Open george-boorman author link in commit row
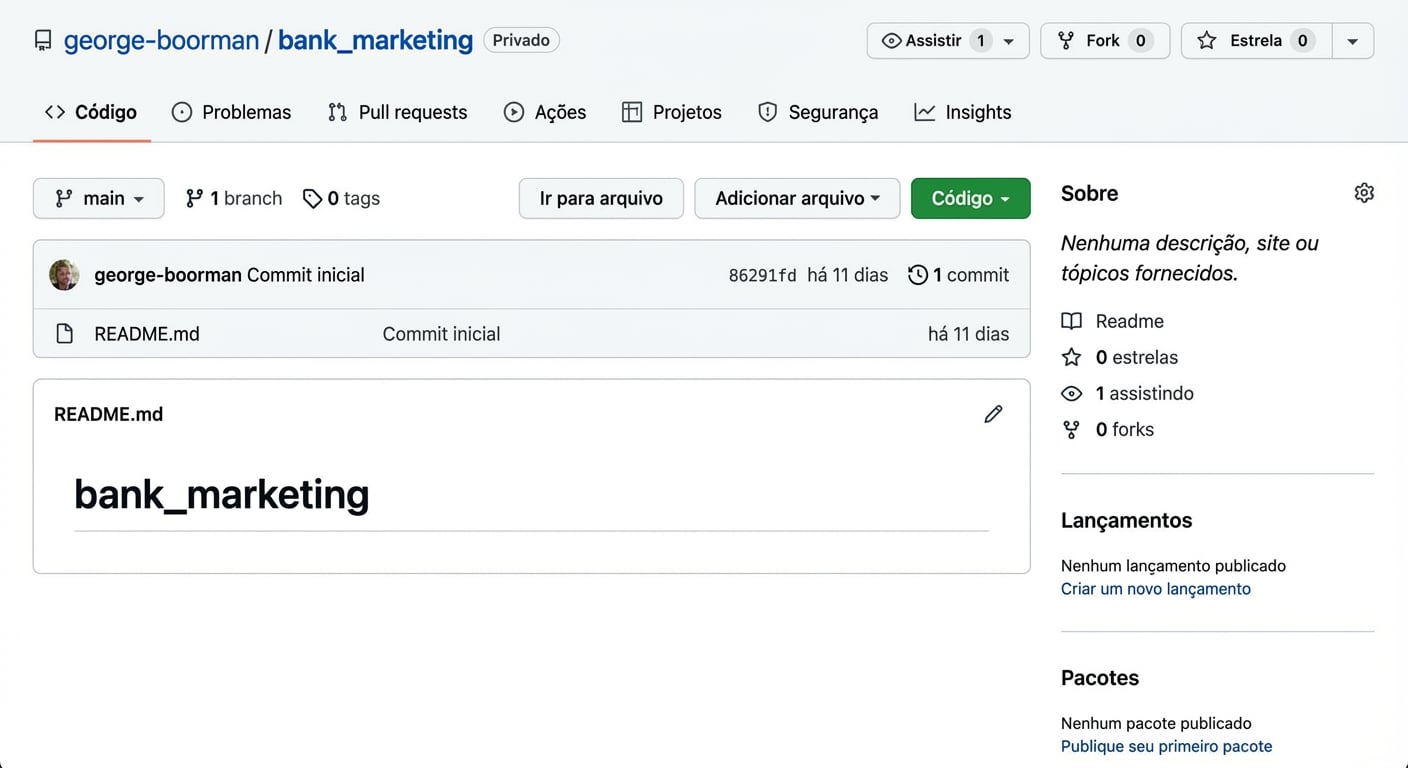Screen dimensions: 1408x768 pos(168,275)
